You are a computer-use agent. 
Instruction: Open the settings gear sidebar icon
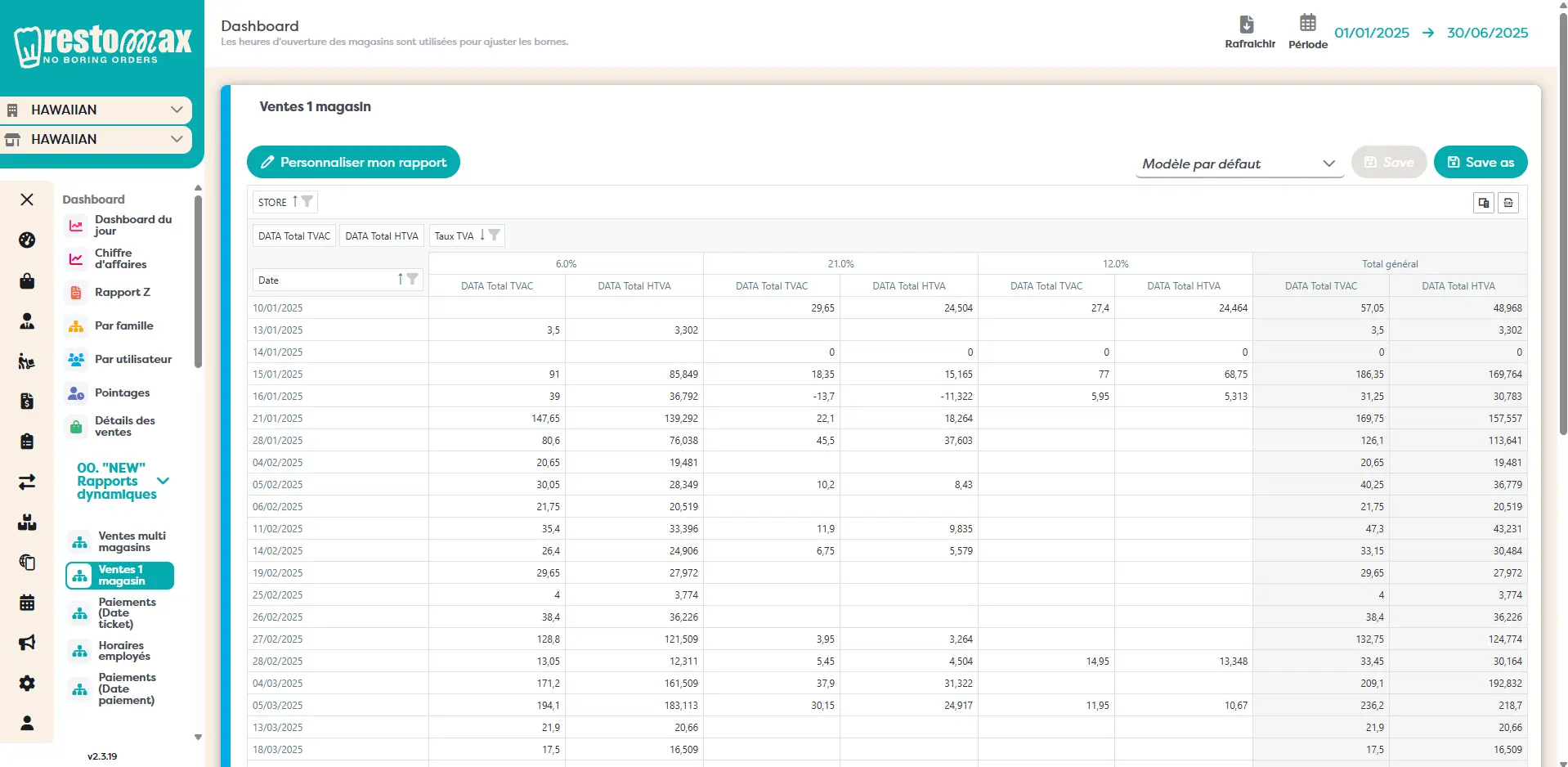27,683
